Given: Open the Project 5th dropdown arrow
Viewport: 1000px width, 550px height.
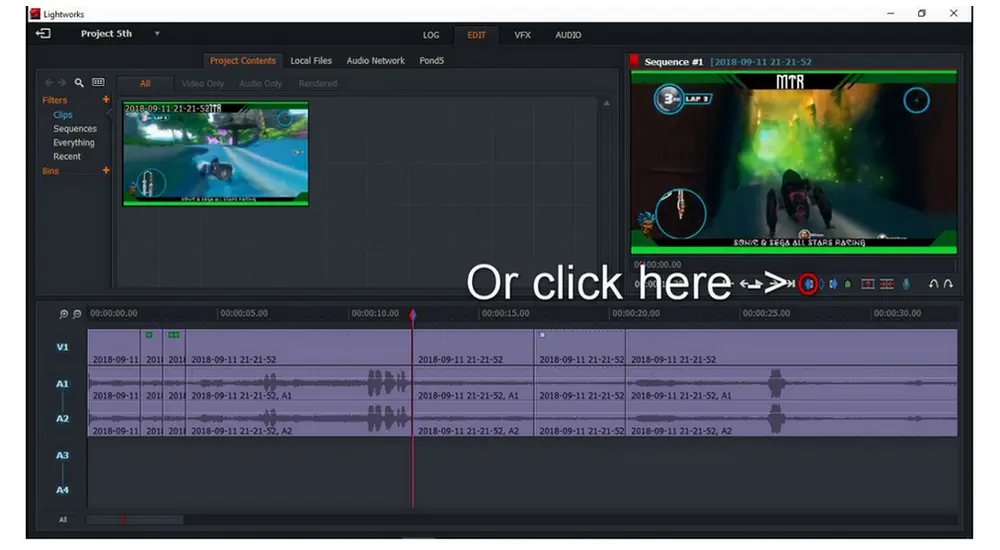Looking at the screenshot, I should (157, 33).
